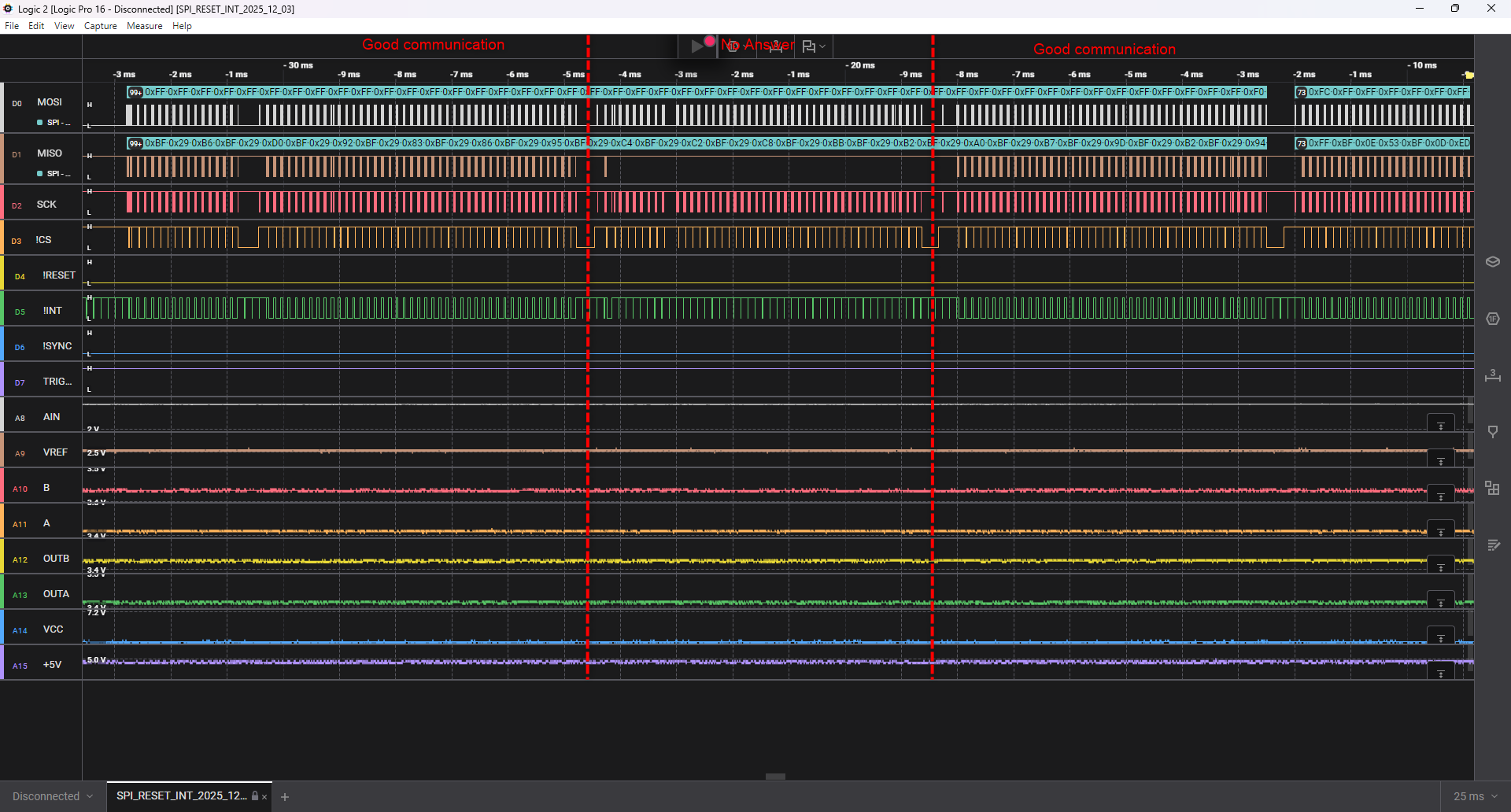This screenshot has height=812, width=1511.
Task: Click the first 99+ badge on MOSI row
Action: 135,92
